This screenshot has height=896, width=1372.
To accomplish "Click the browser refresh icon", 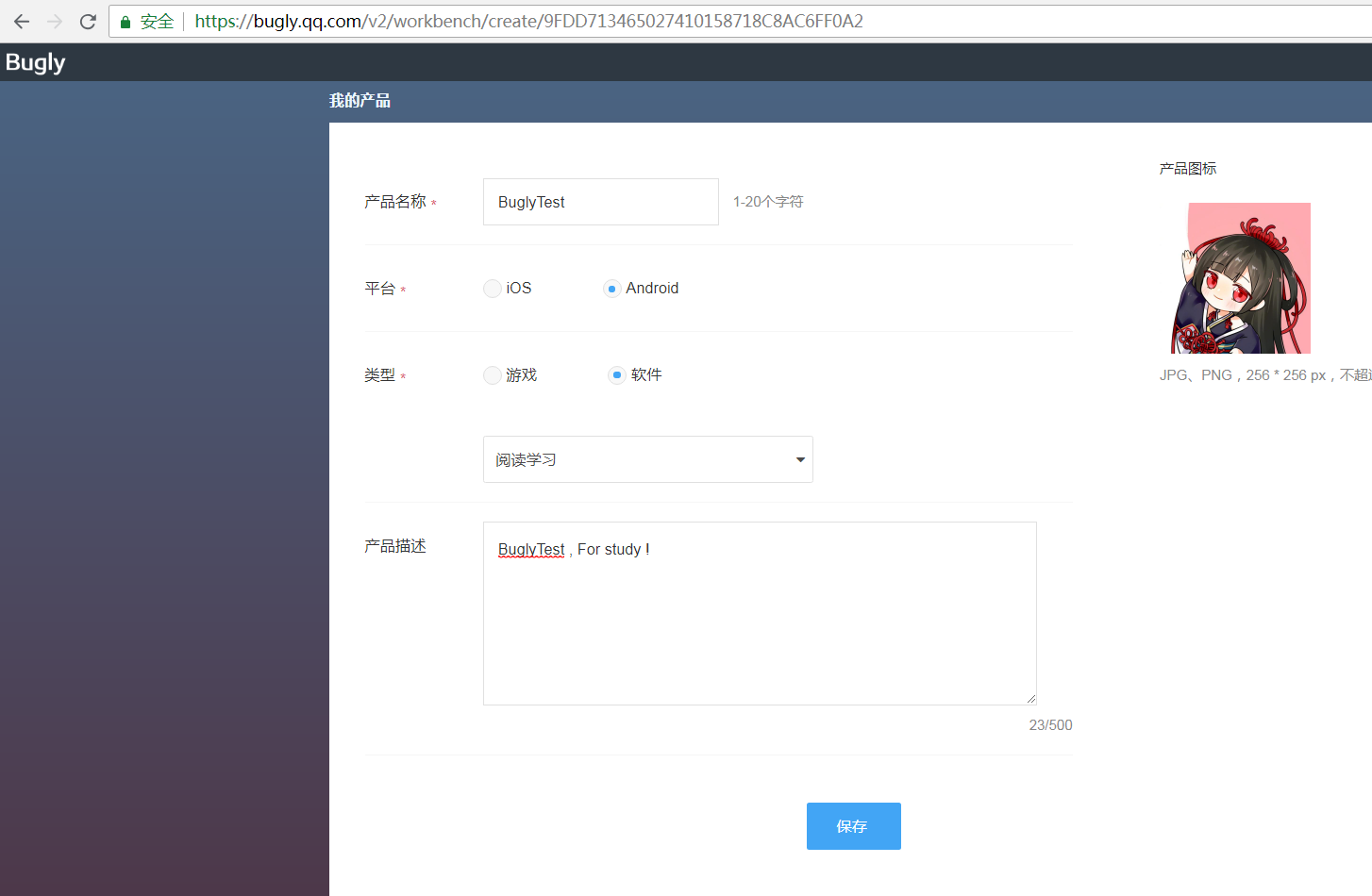I will point(87,21).
